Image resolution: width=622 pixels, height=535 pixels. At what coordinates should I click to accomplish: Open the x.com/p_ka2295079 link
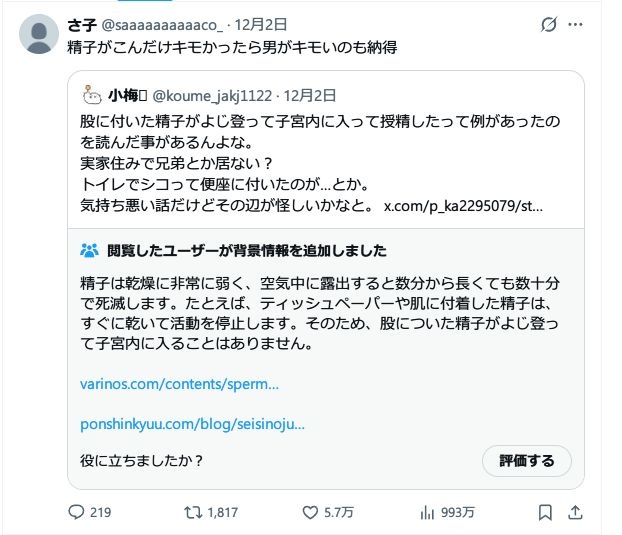point(463,207)
